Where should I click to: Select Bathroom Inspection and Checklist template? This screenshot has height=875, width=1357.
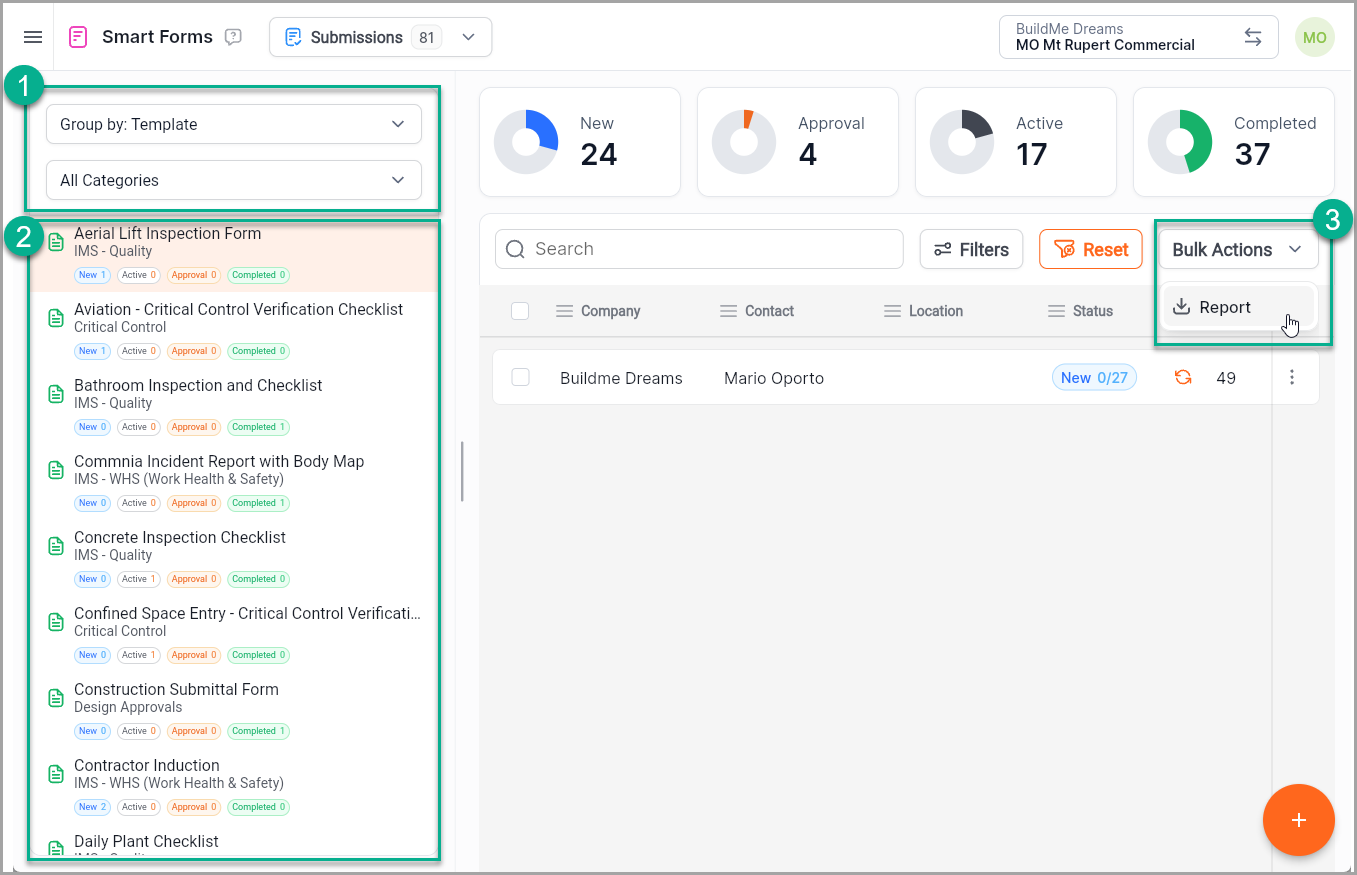point(198,386)
